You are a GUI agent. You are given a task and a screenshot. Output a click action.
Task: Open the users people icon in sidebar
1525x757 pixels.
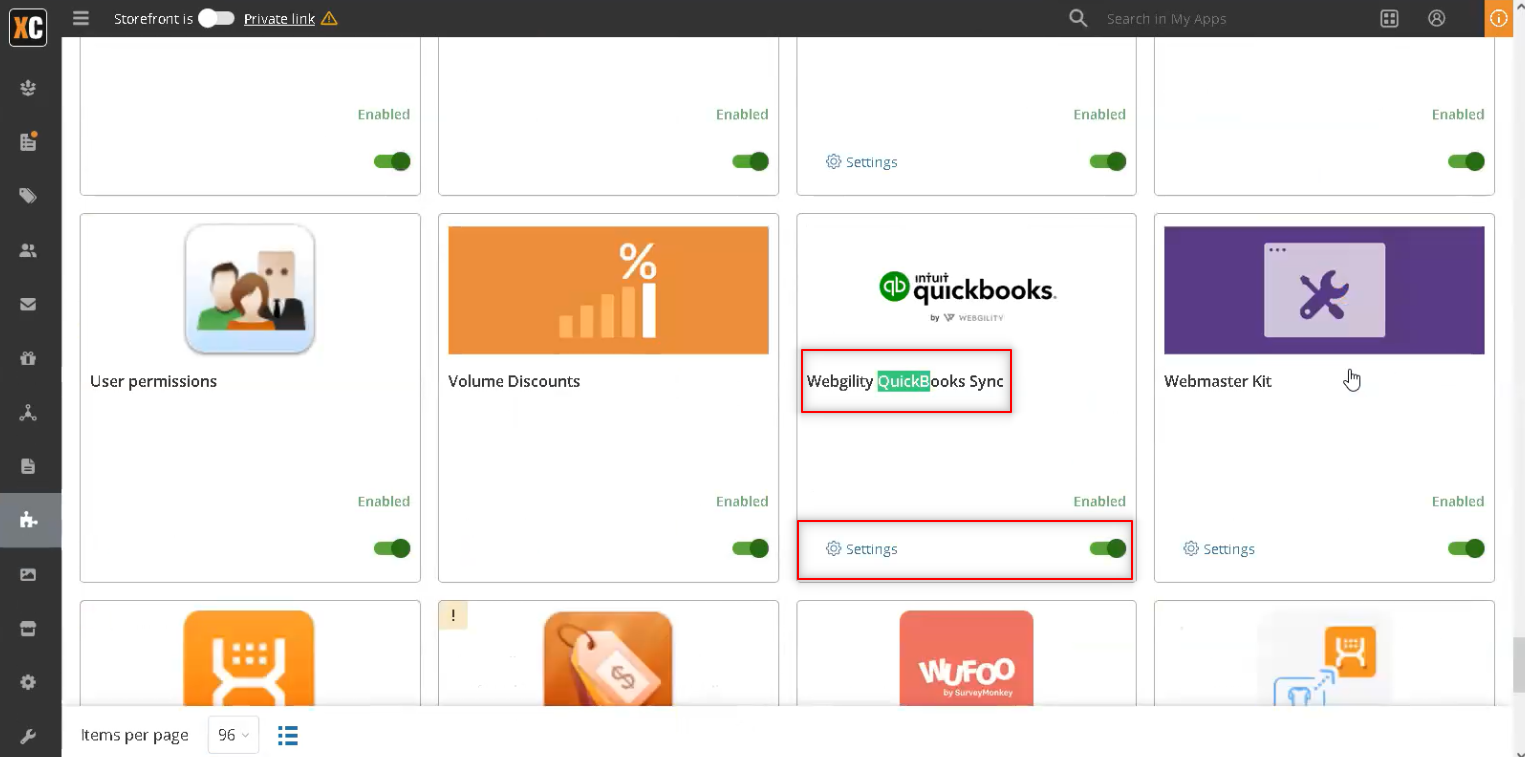28,251
